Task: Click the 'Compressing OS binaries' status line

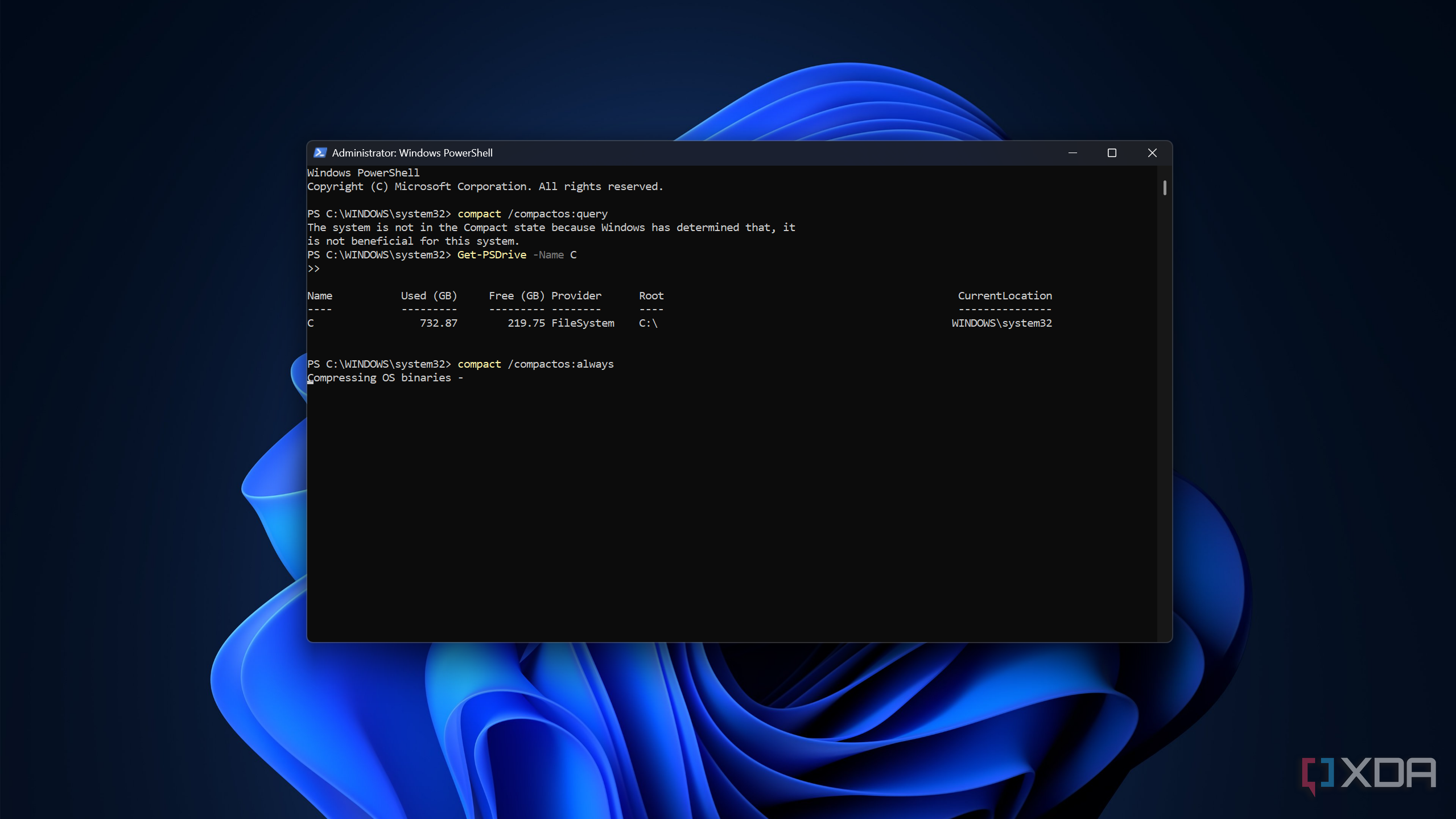Action: tap(385, 377)
